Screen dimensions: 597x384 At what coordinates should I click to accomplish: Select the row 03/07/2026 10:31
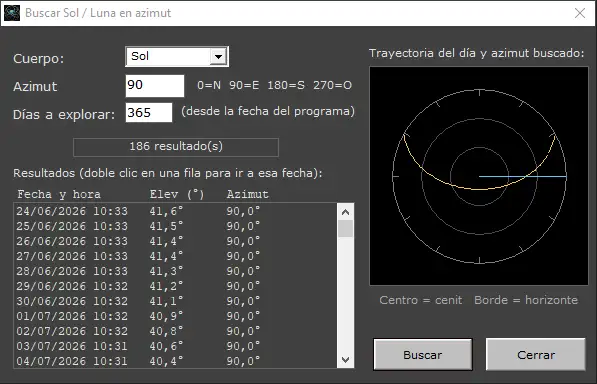[x=175, y=346]
